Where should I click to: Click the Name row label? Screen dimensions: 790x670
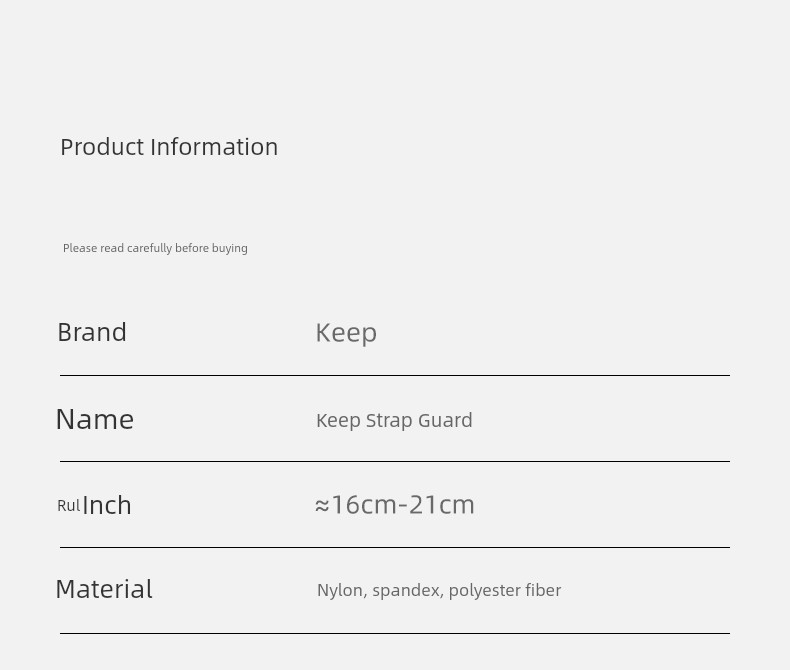(x=95, y=419)
